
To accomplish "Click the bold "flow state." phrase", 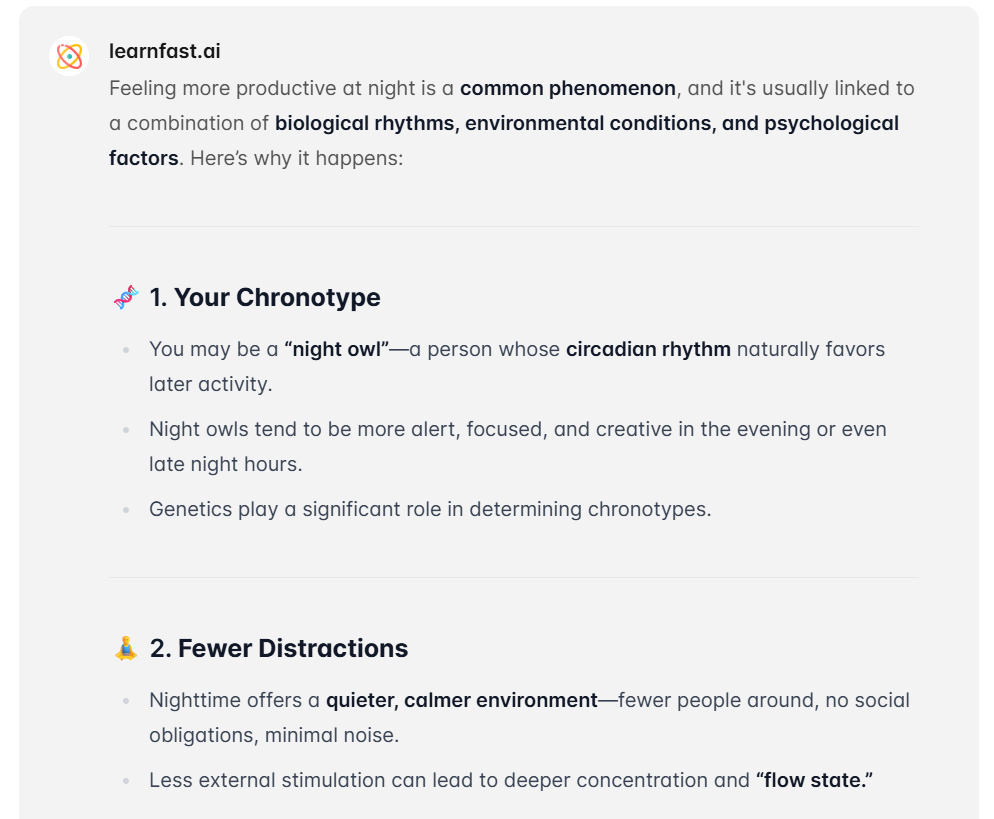I will [x=815, y=780].
